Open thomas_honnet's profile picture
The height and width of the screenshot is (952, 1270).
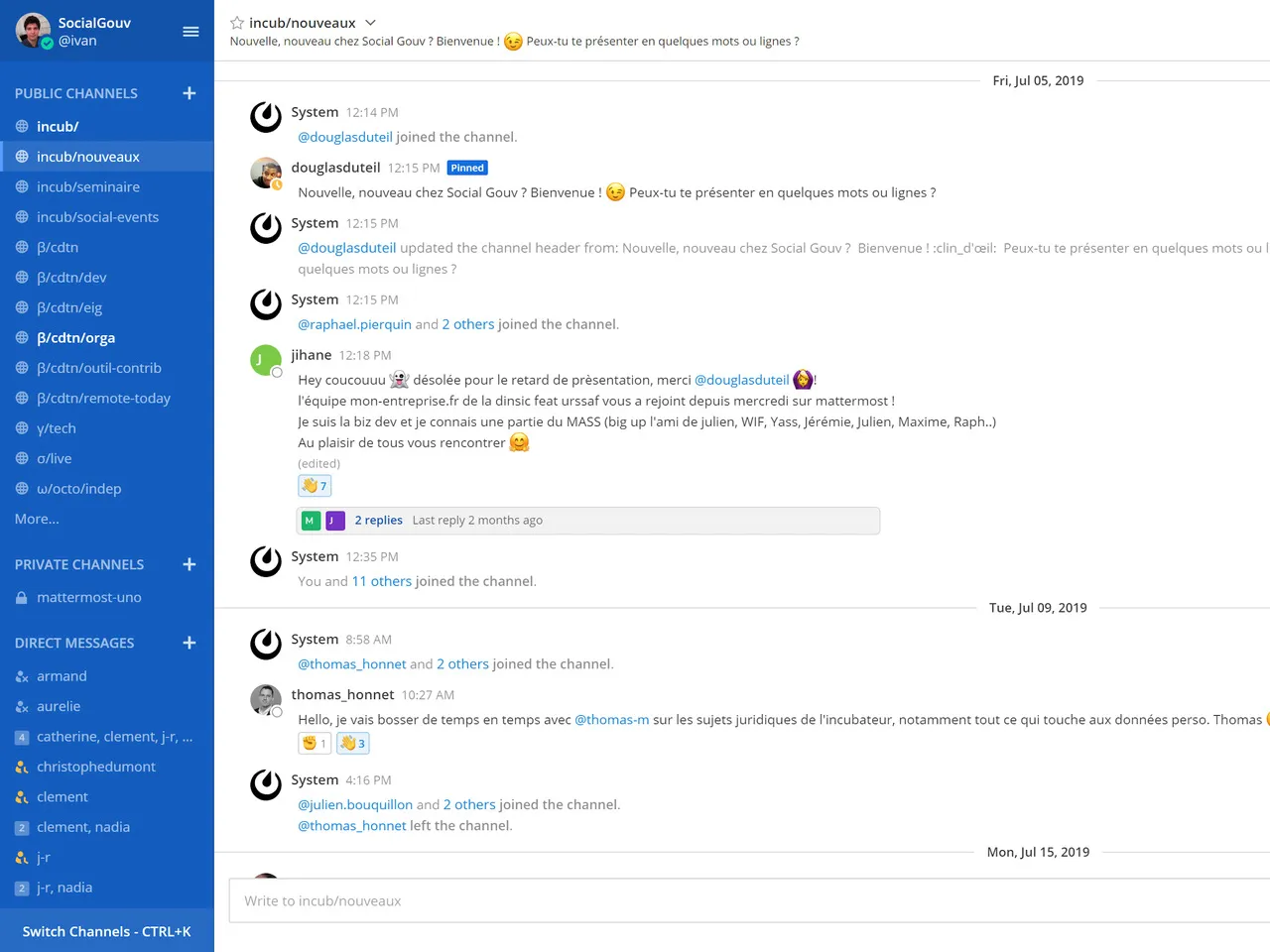pyautogui.click(x=266, y=700)
